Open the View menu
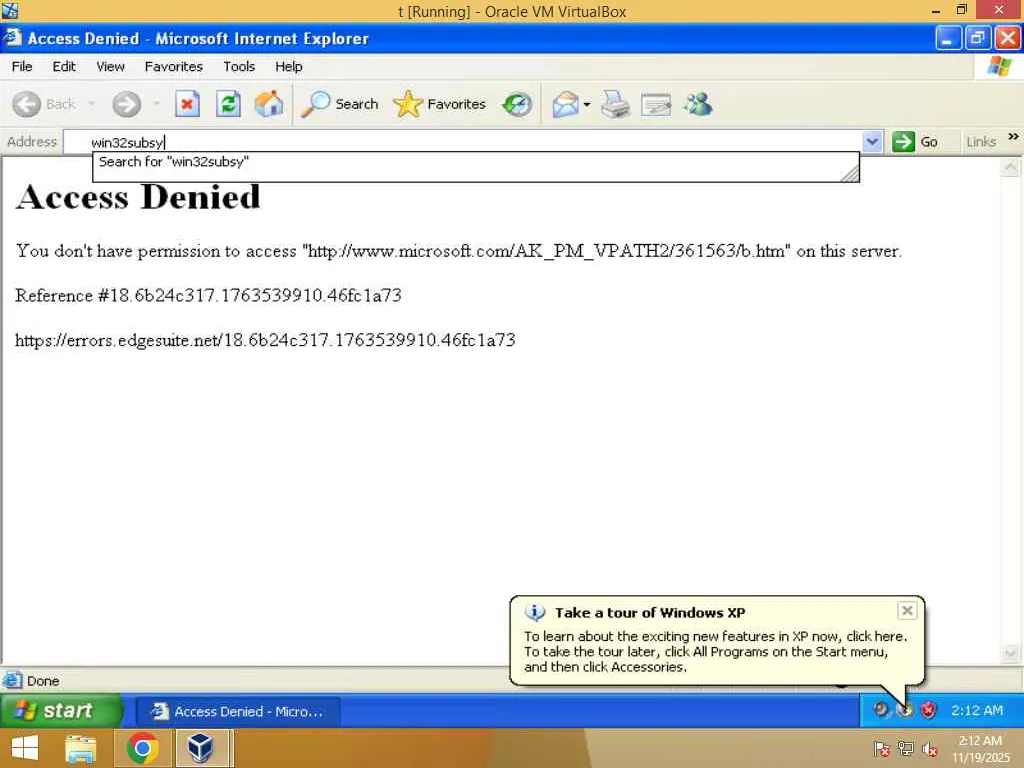The width and height of the screenshot is (1024, 768). [110, 67]
